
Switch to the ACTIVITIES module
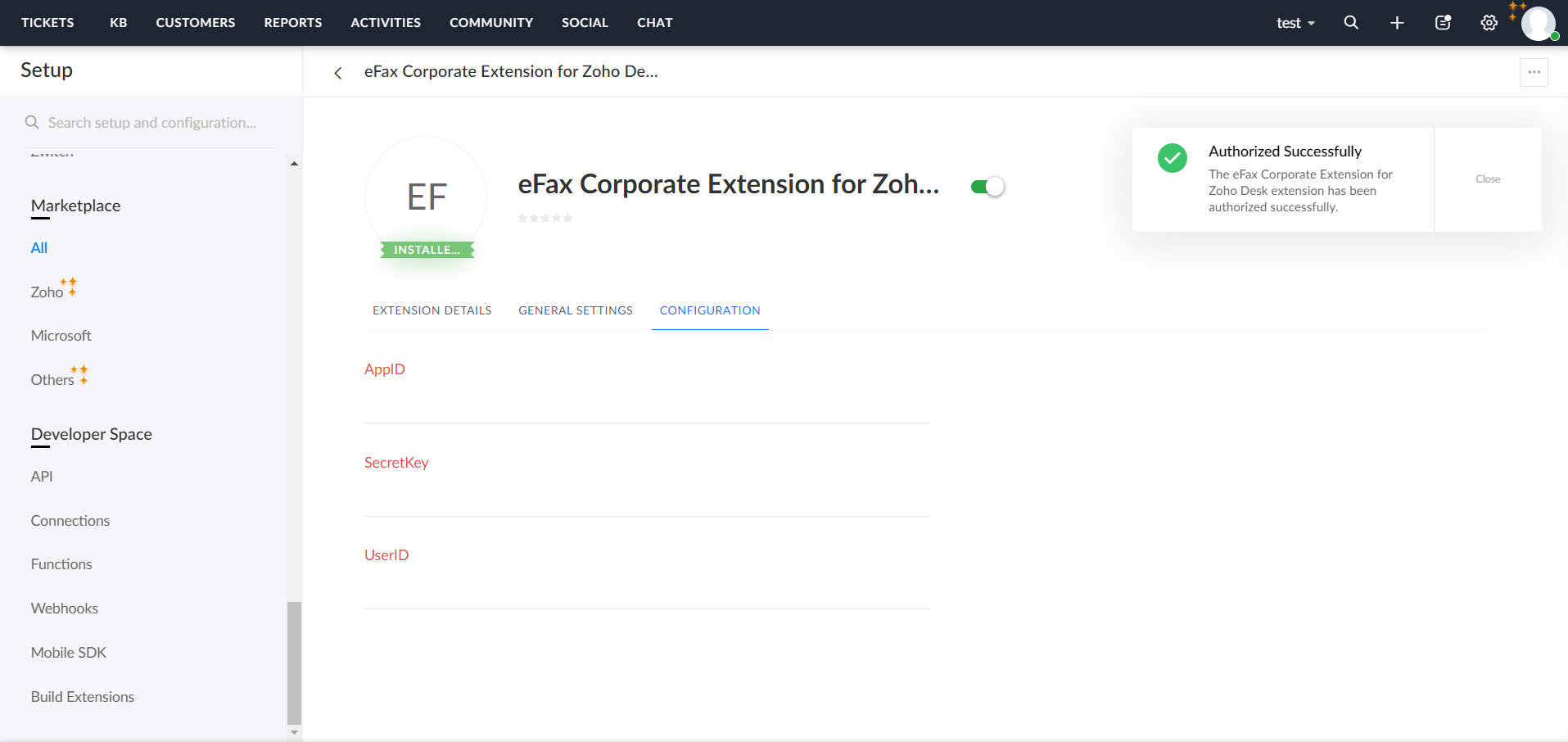pos(386,23)
